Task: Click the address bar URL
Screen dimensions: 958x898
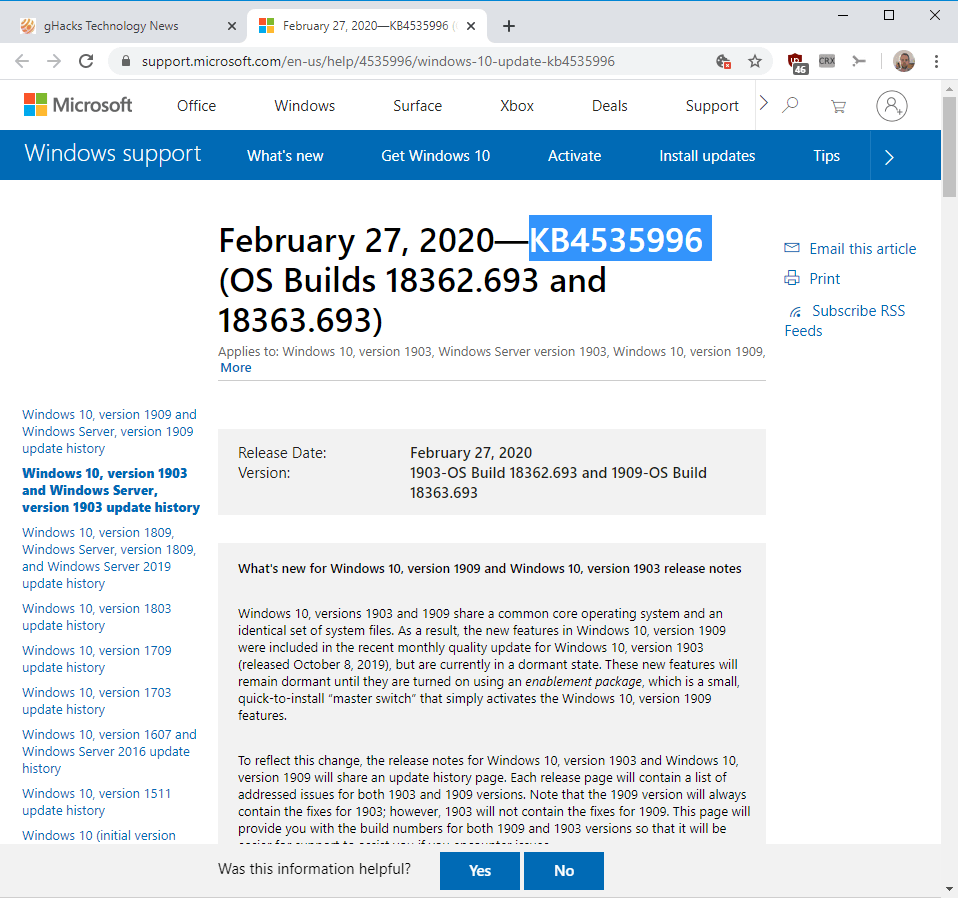Action: pyautogui.click(x=378, y=61)
